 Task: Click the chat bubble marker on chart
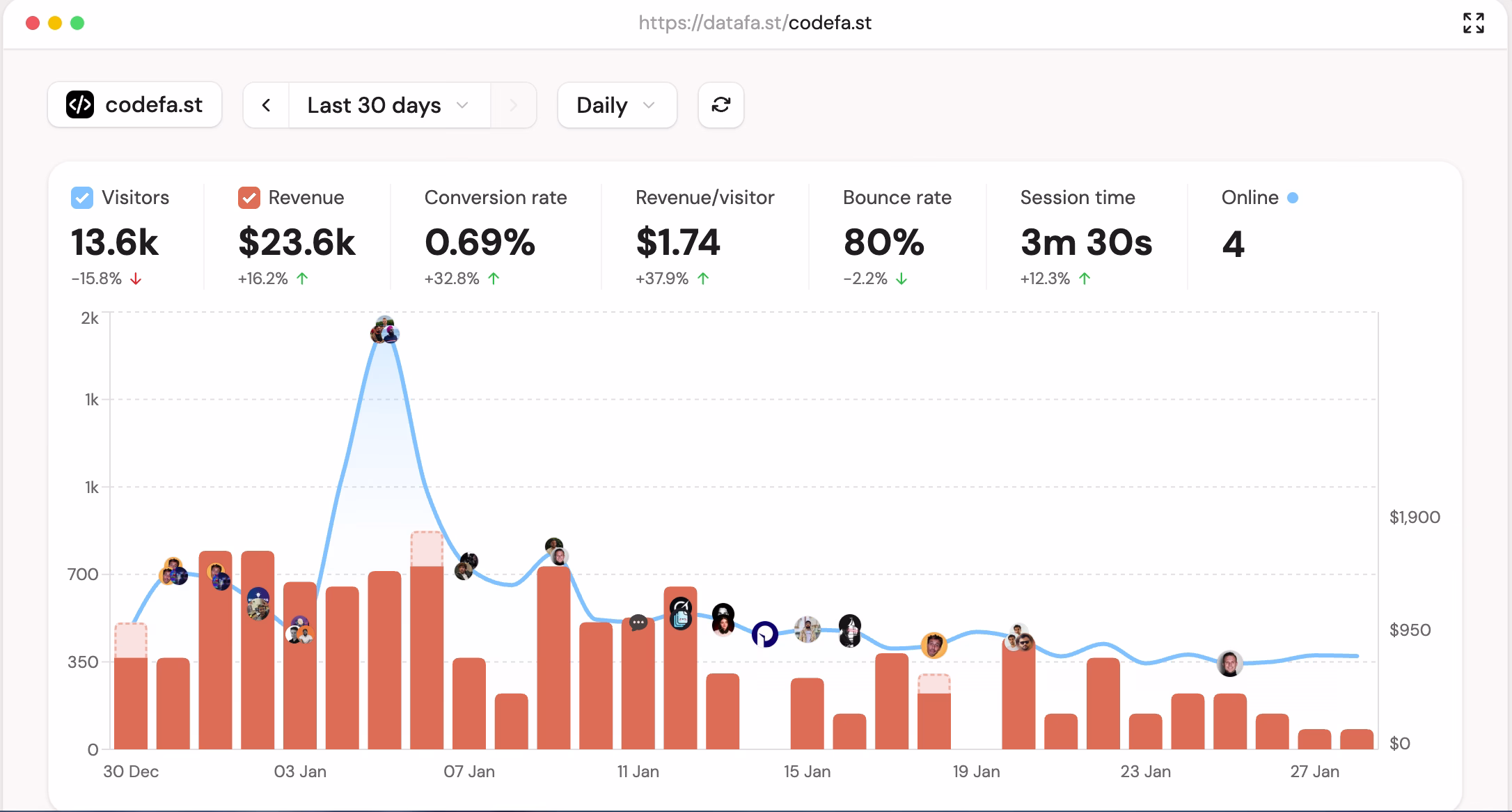(x=638, y=623)
